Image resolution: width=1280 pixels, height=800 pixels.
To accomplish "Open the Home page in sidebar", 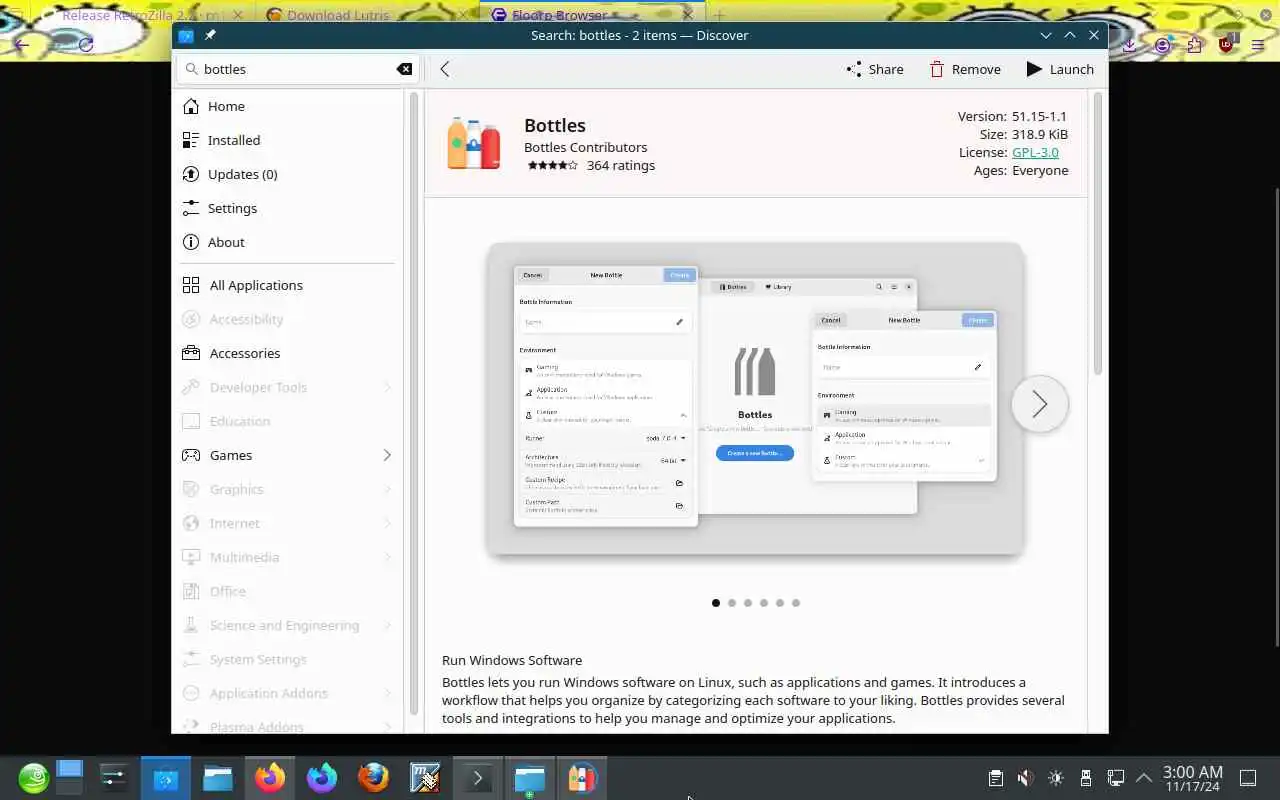I will 288,106.
